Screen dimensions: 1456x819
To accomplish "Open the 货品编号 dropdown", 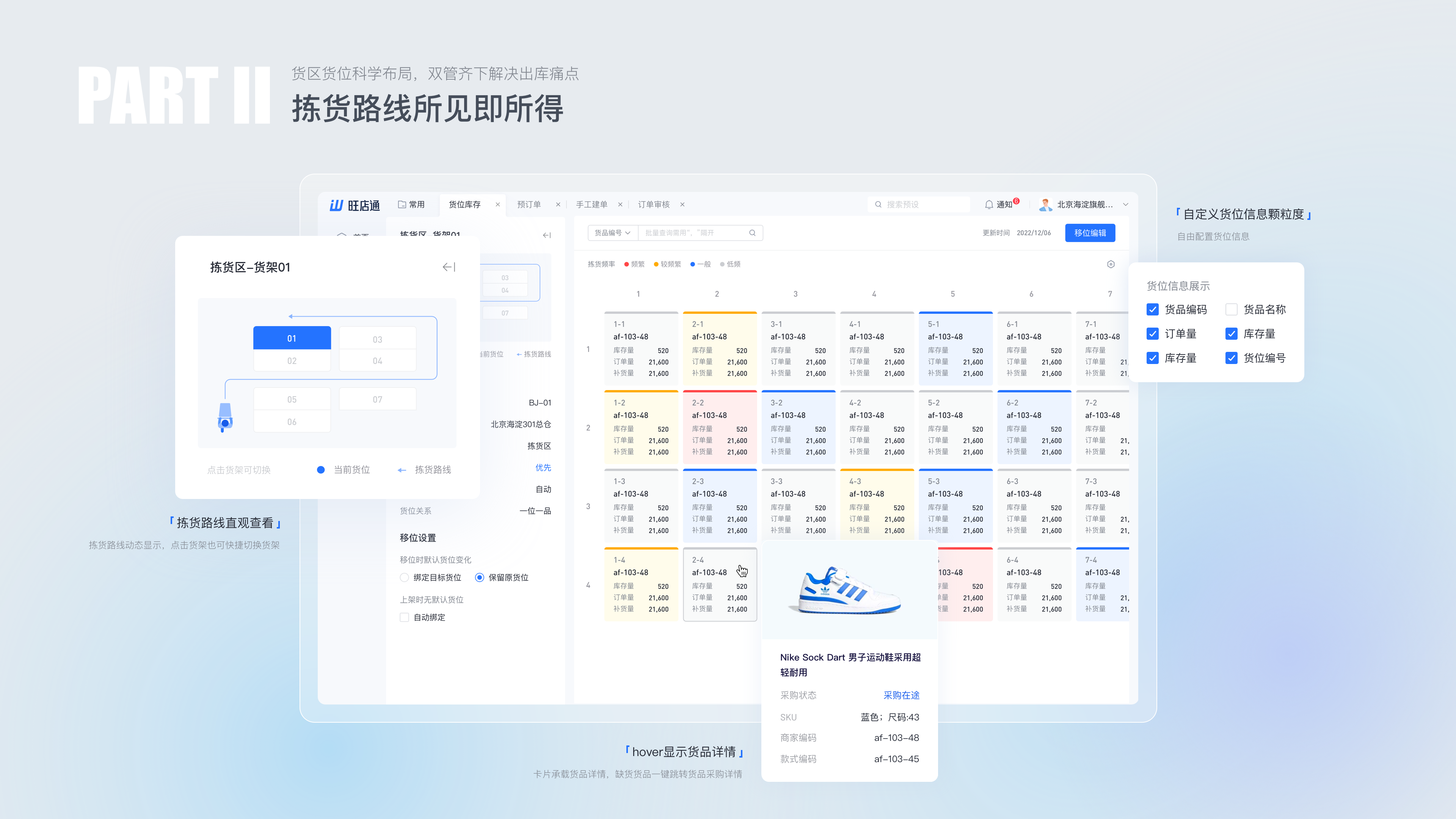I will pos(612,233).
